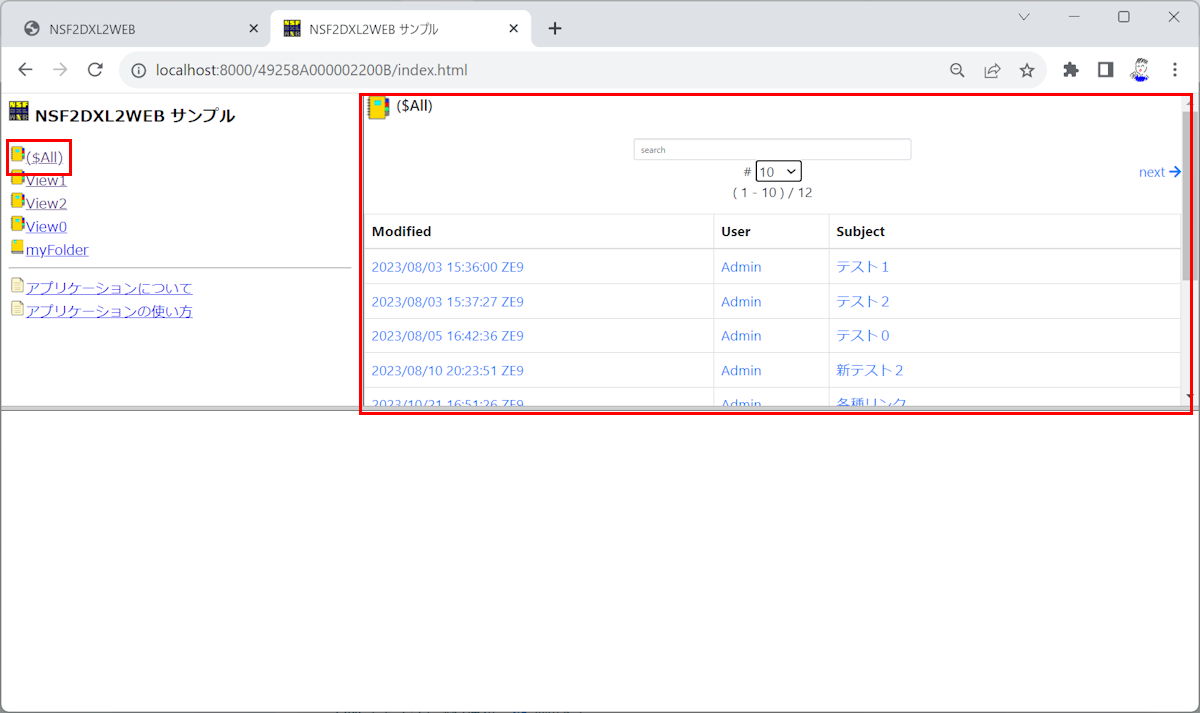Open the テスト２ subject link
Image resolution: width=1200 pixels, height=713 pixels.
[x=862, y=302]
